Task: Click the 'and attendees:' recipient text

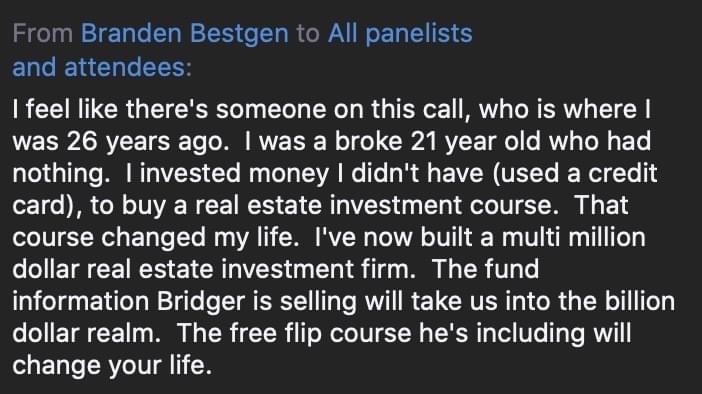Action: [x=102, y=68]
